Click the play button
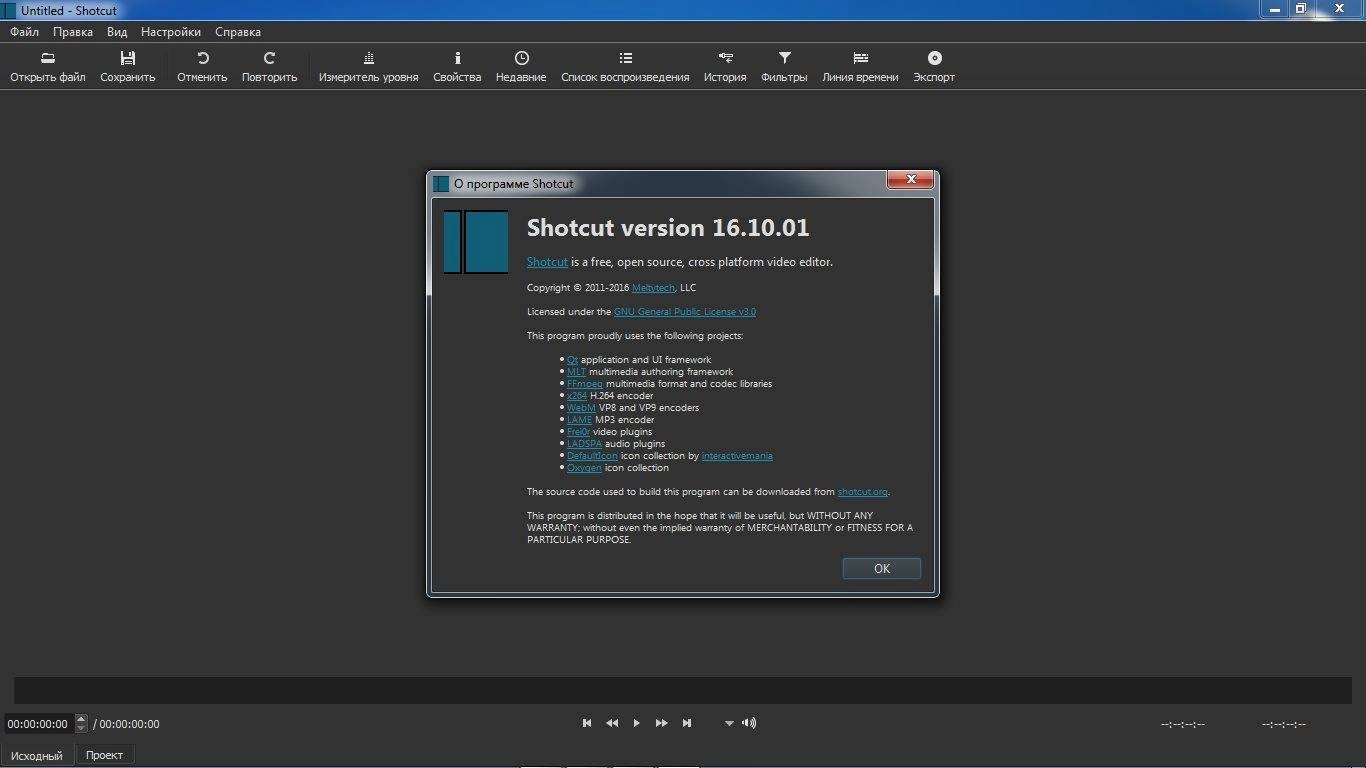This screenshot has width=1366, height=768. pos(636,723)
